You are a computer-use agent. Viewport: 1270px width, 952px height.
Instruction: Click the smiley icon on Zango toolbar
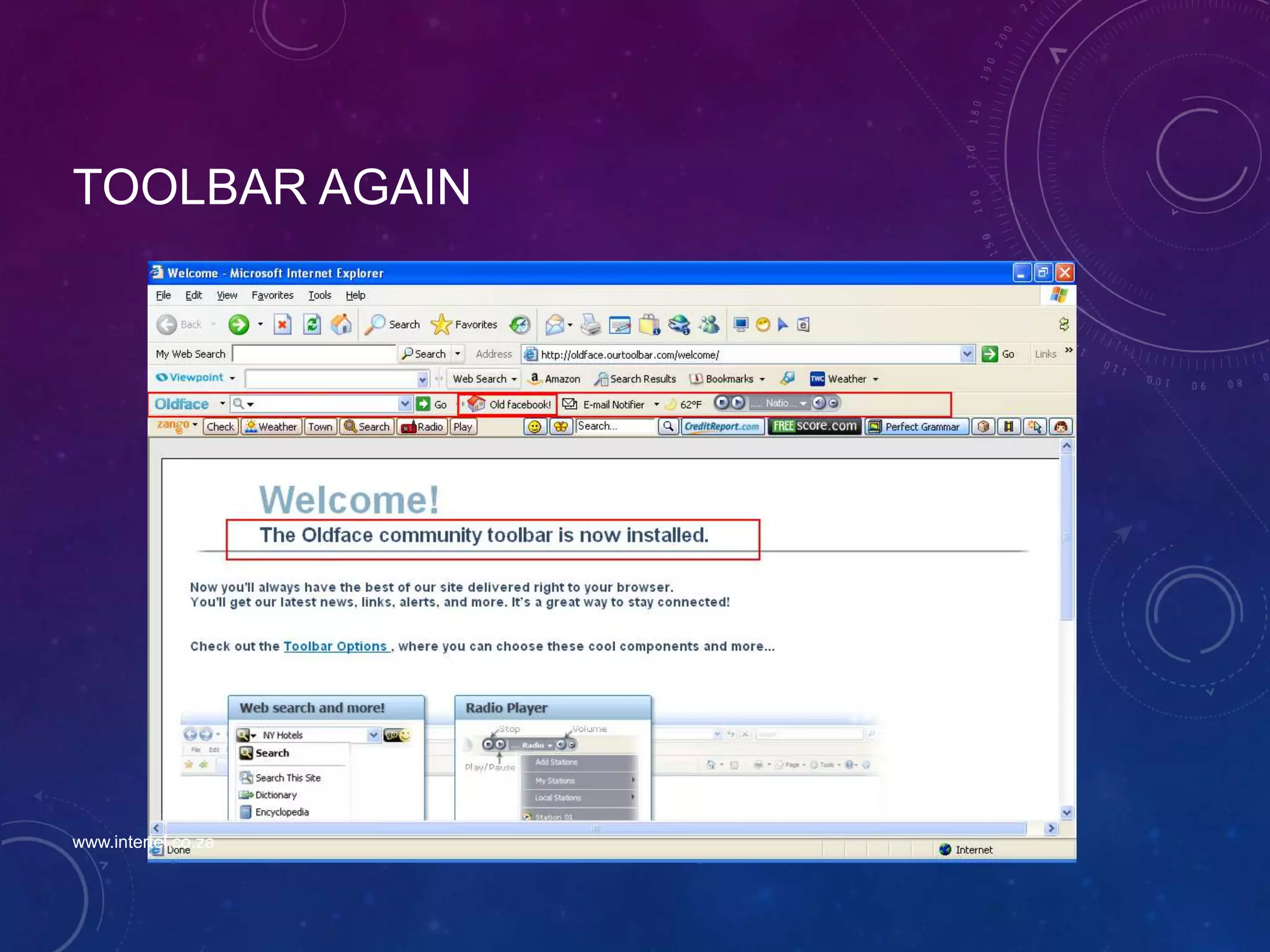click(535, 426)
